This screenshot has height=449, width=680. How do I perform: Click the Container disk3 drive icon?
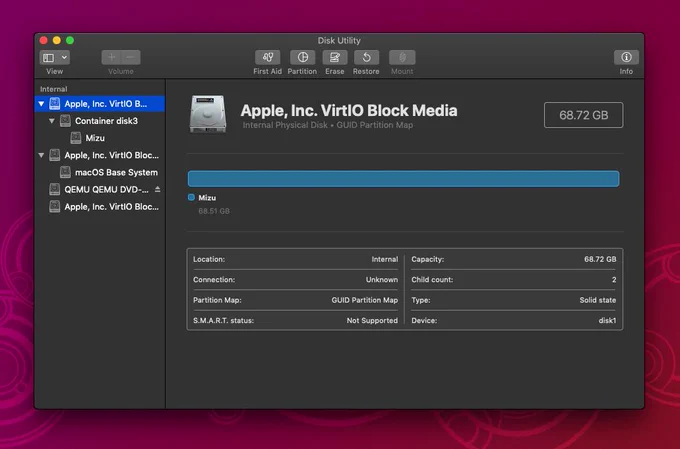pyautogui.click(x=65, y=121)
